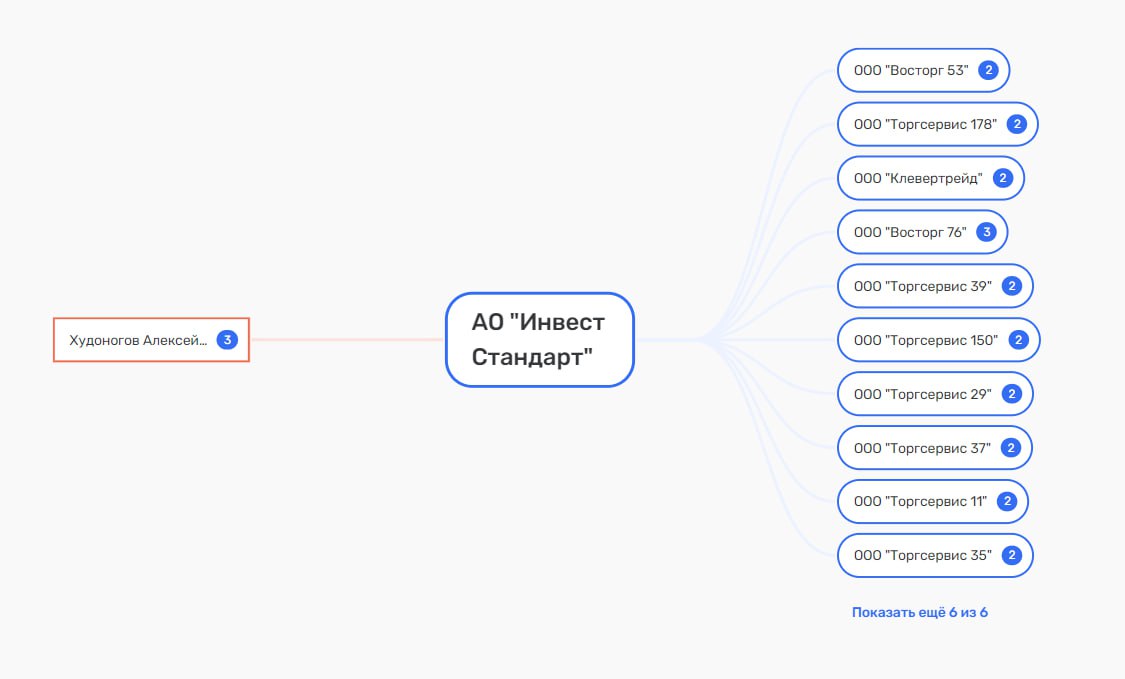Image resolution: width=1125 pixels, height=679 pixels.
Task: Click the badge 3 on Восторг 76
Action: 986,232
